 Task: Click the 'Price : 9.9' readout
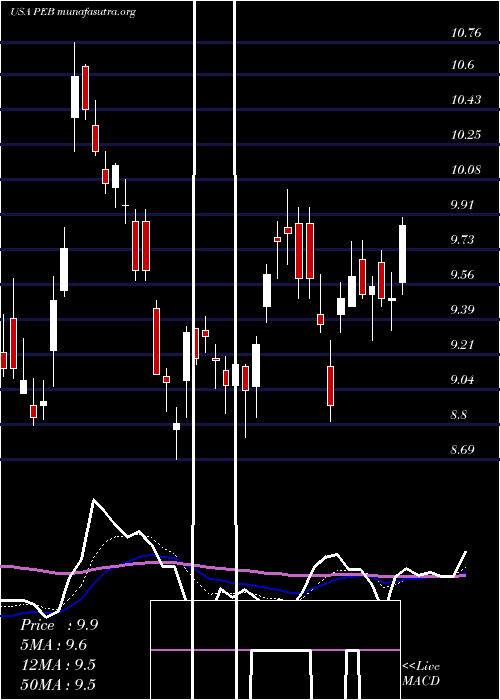tap(59, 625)
